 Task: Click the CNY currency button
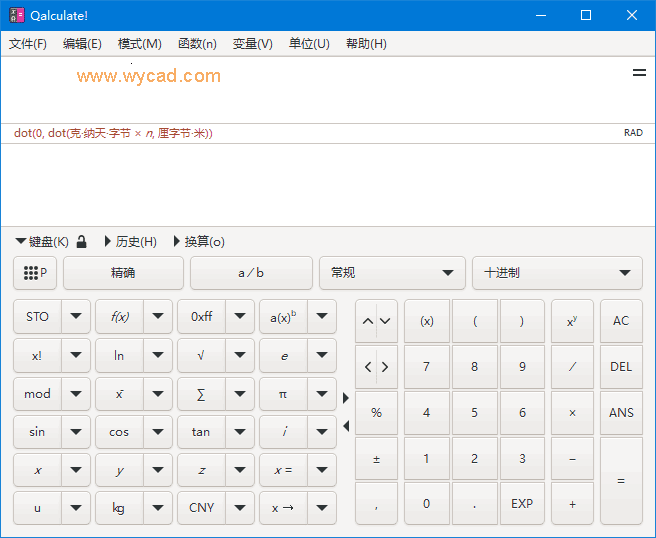[201, 508]
